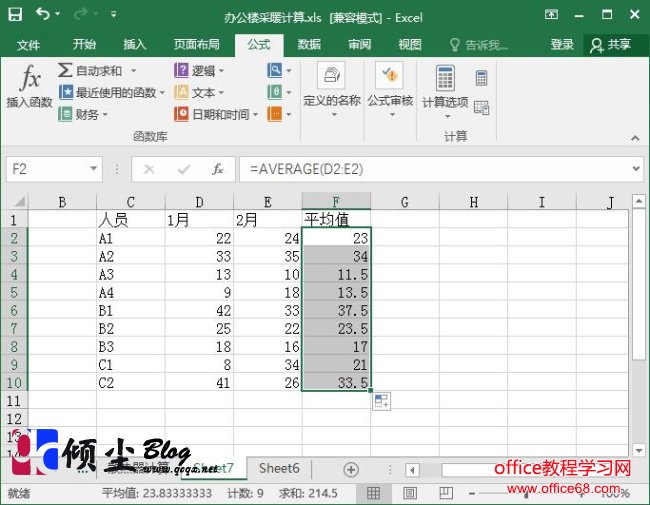This screenshot has height=505, width=650.
Task: Open the 文件 tab
Action: (x=29, y=44)
